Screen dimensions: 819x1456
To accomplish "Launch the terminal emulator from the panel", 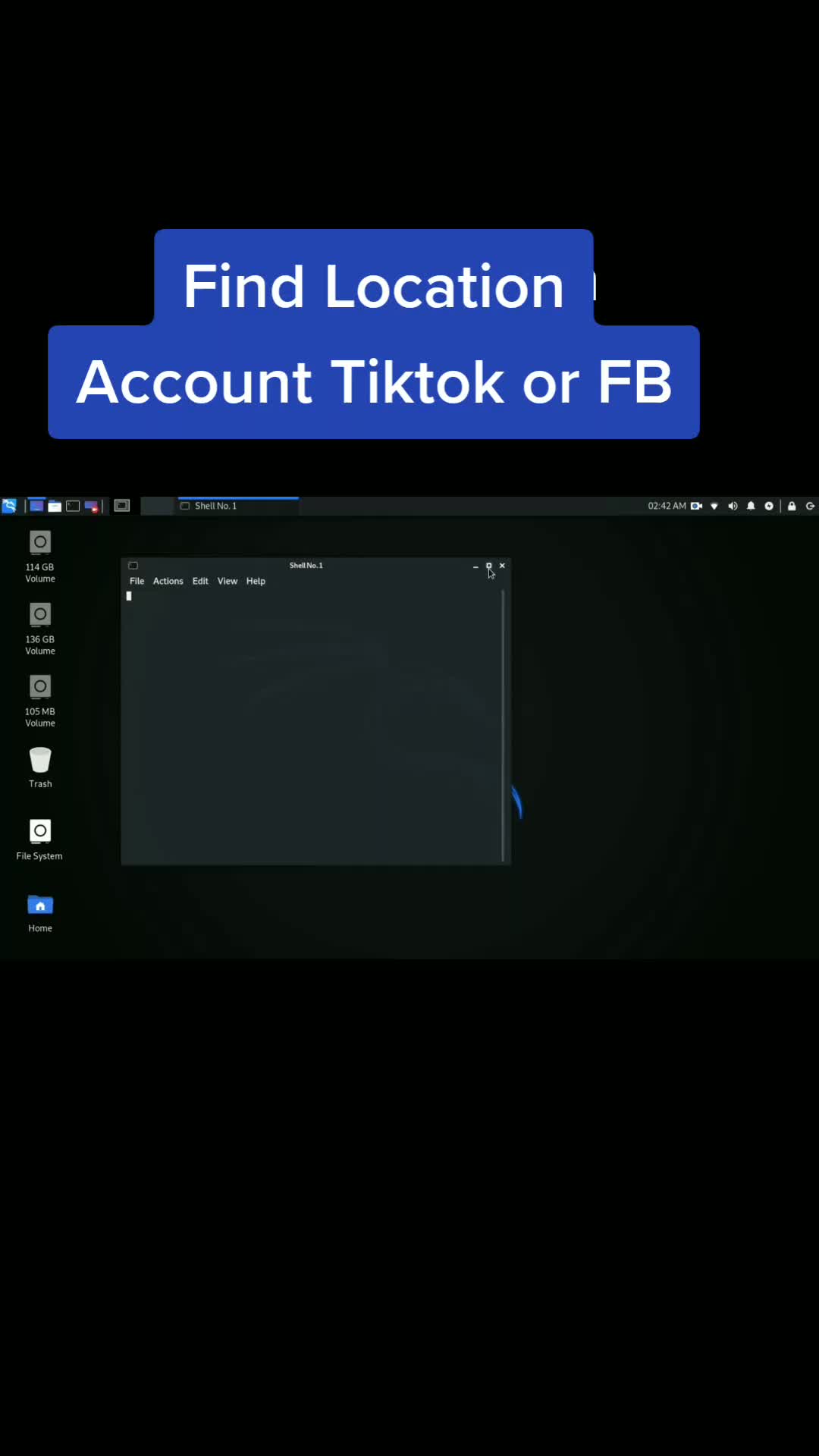I will point(73,506).
